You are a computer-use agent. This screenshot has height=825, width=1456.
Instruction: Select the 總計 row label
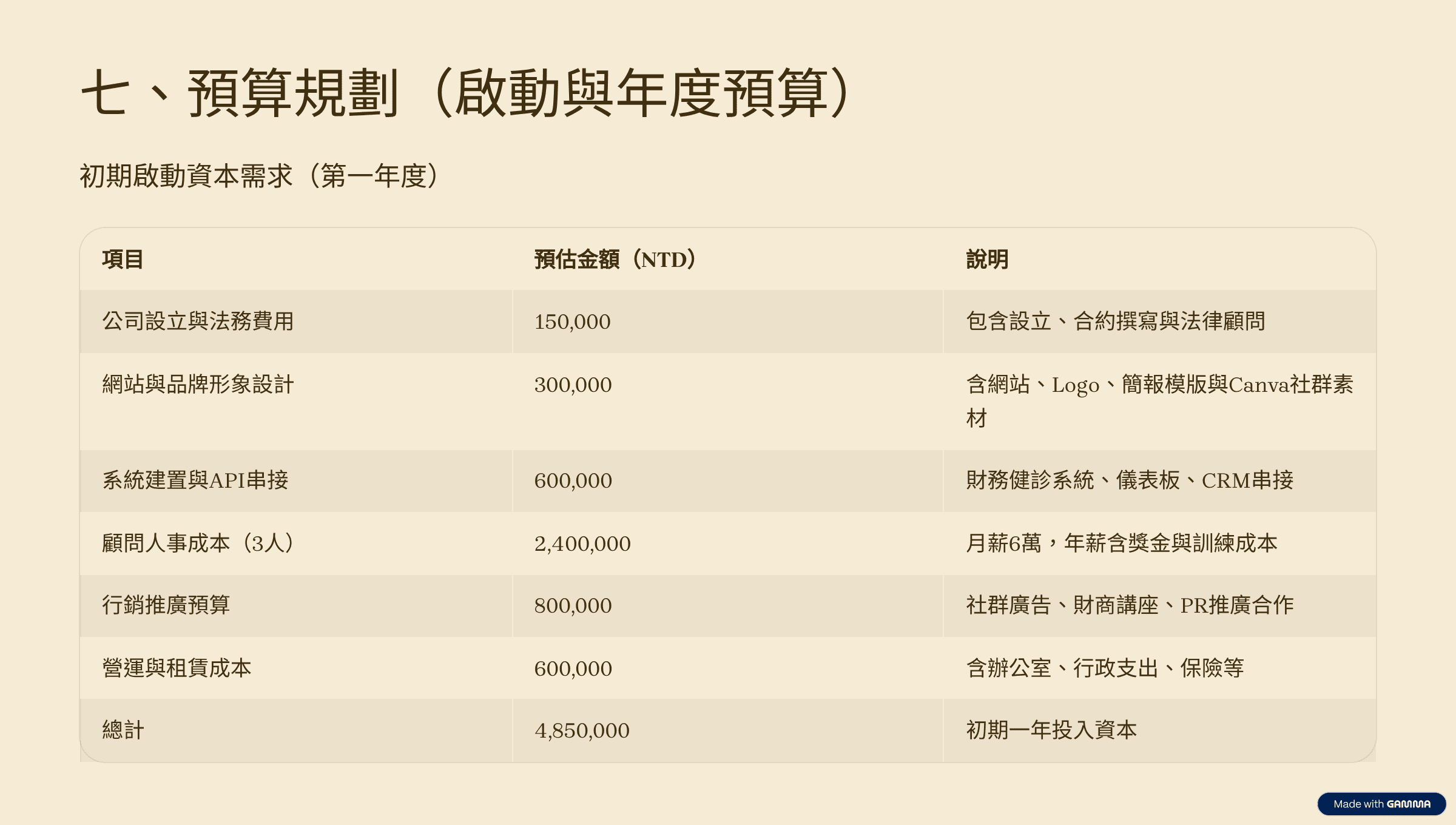pos(123,730)
